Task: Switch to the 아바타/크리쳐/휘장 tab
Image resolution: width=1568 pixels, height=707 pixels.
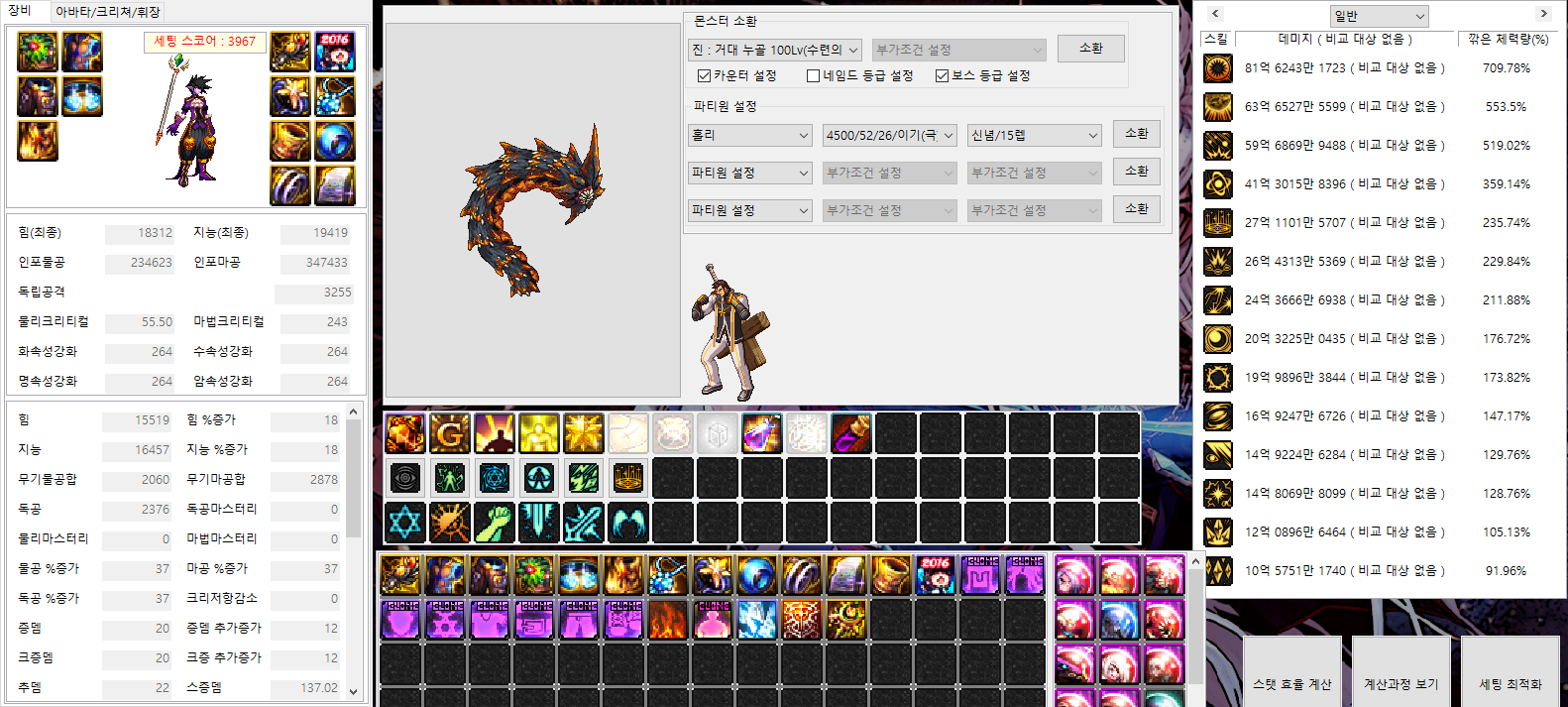Action: point(107,12)
